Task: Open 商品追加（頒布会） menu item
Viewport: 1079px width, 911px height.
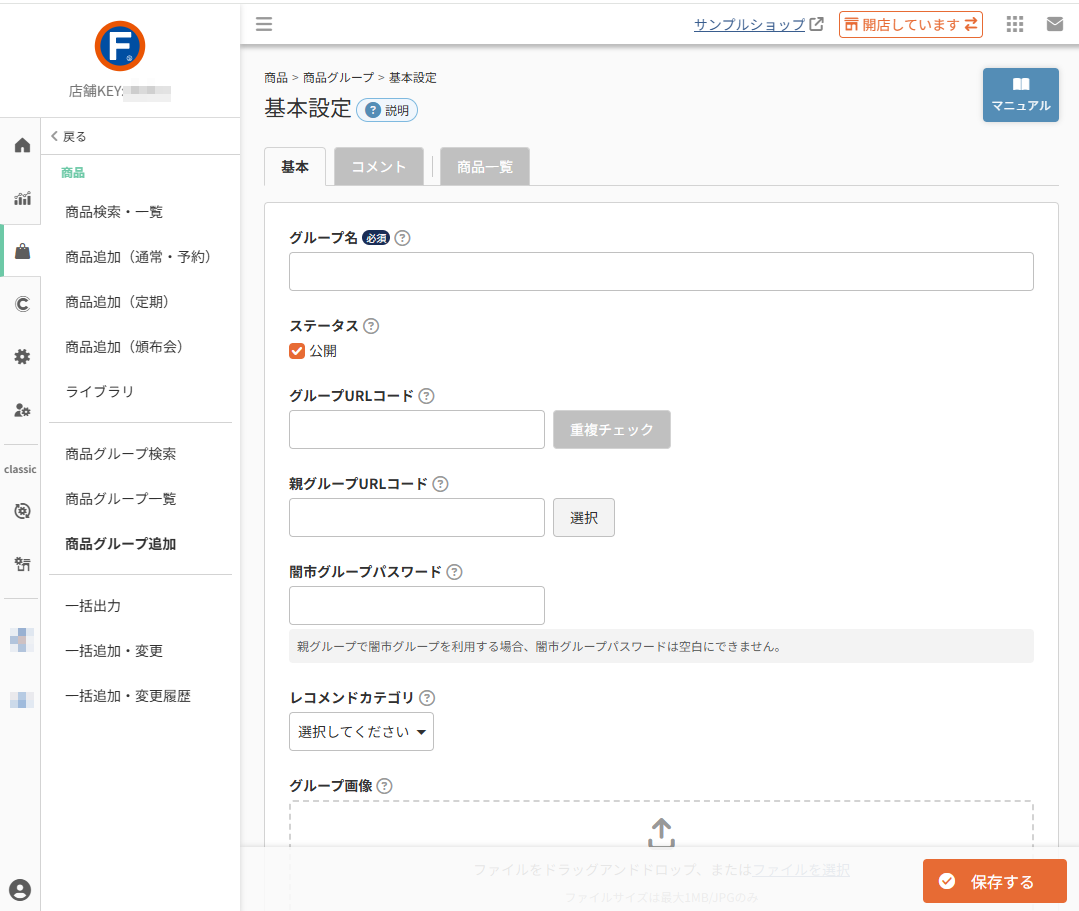Action: 124,347
